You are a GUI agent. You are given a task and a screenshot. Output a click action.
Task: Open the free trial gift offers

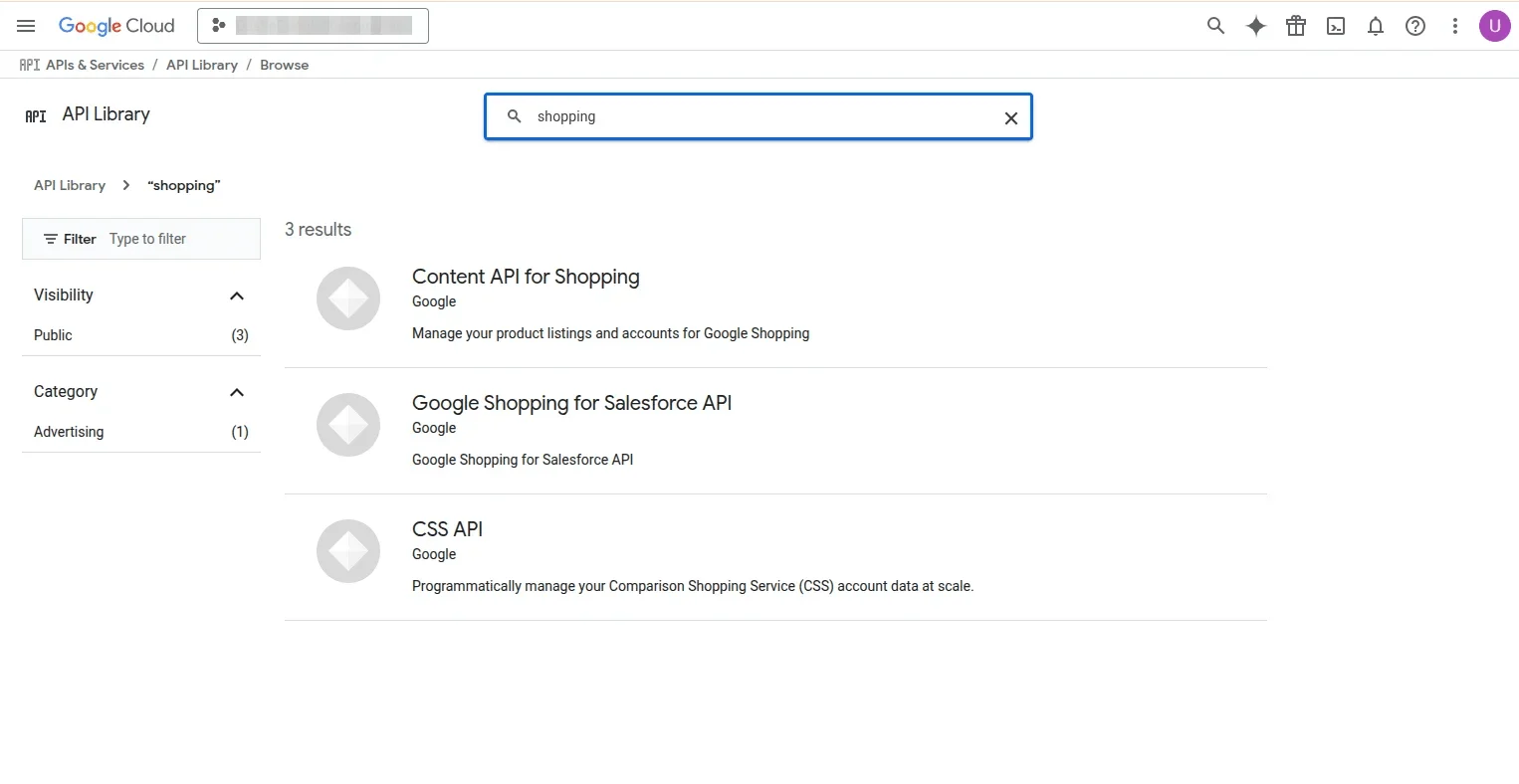click(1296, 26)
